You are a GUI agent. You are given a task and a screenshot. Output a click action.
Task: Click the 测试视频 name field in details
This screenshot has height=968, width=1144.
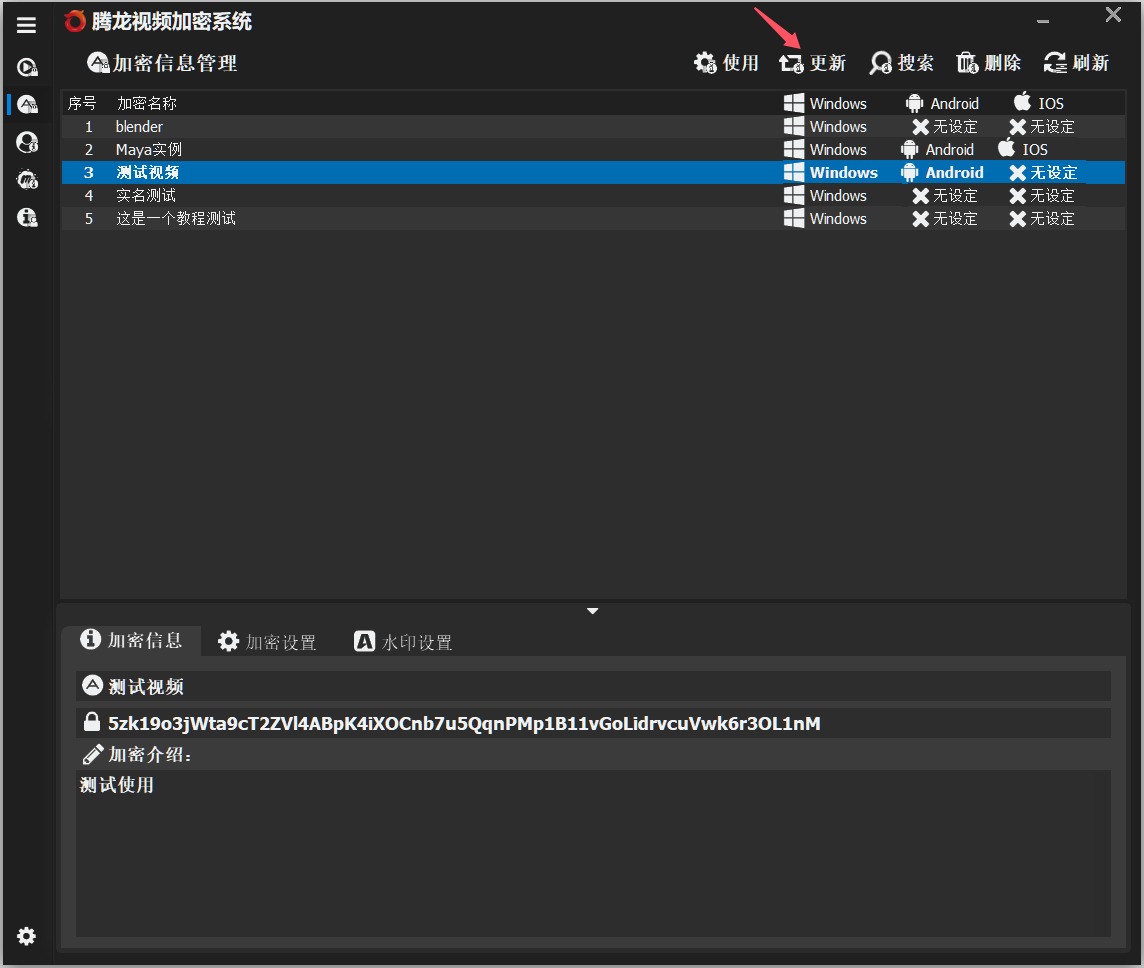tap(593, 686)
